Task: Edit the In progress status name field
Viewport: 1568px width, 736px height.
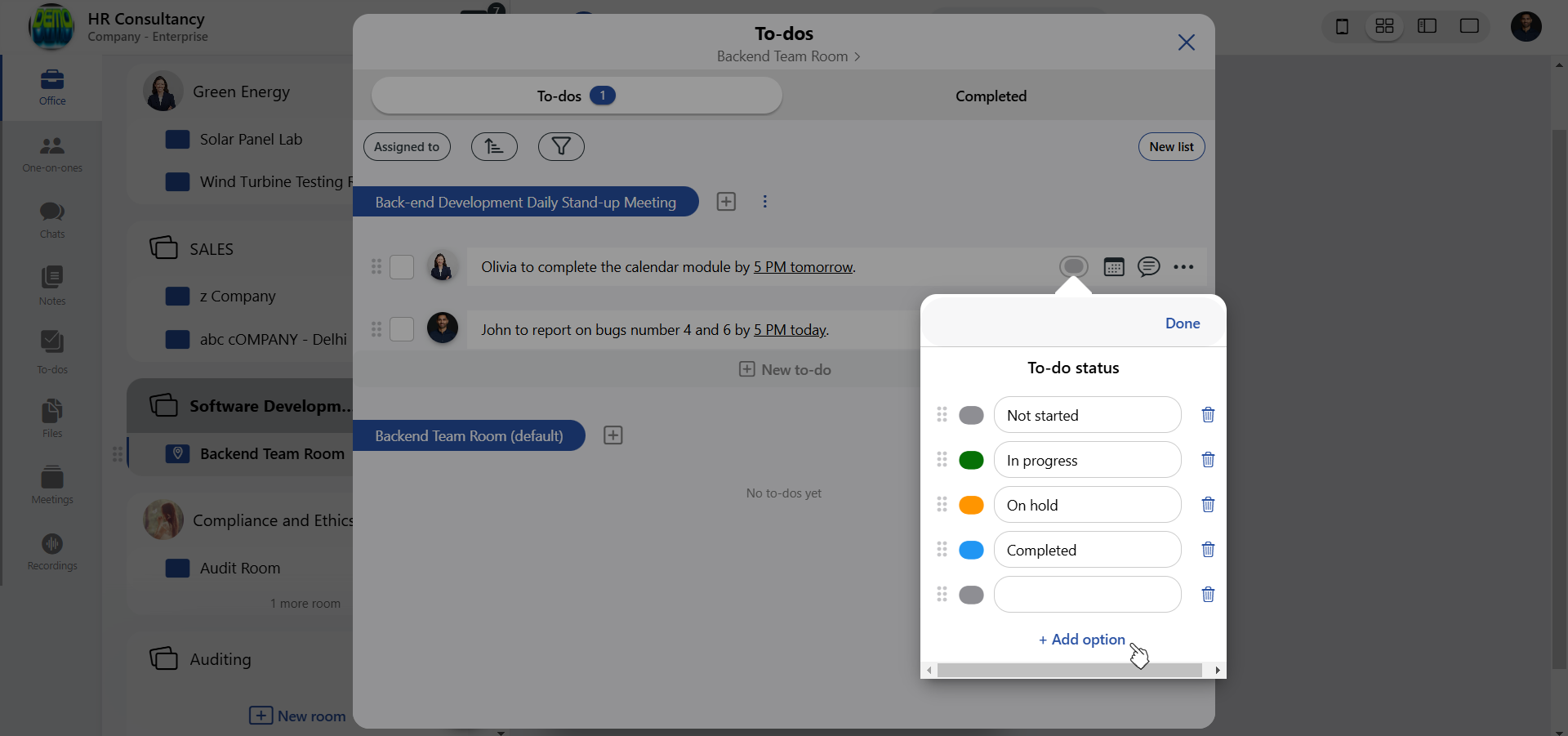Action: [x=1087, y=460]
